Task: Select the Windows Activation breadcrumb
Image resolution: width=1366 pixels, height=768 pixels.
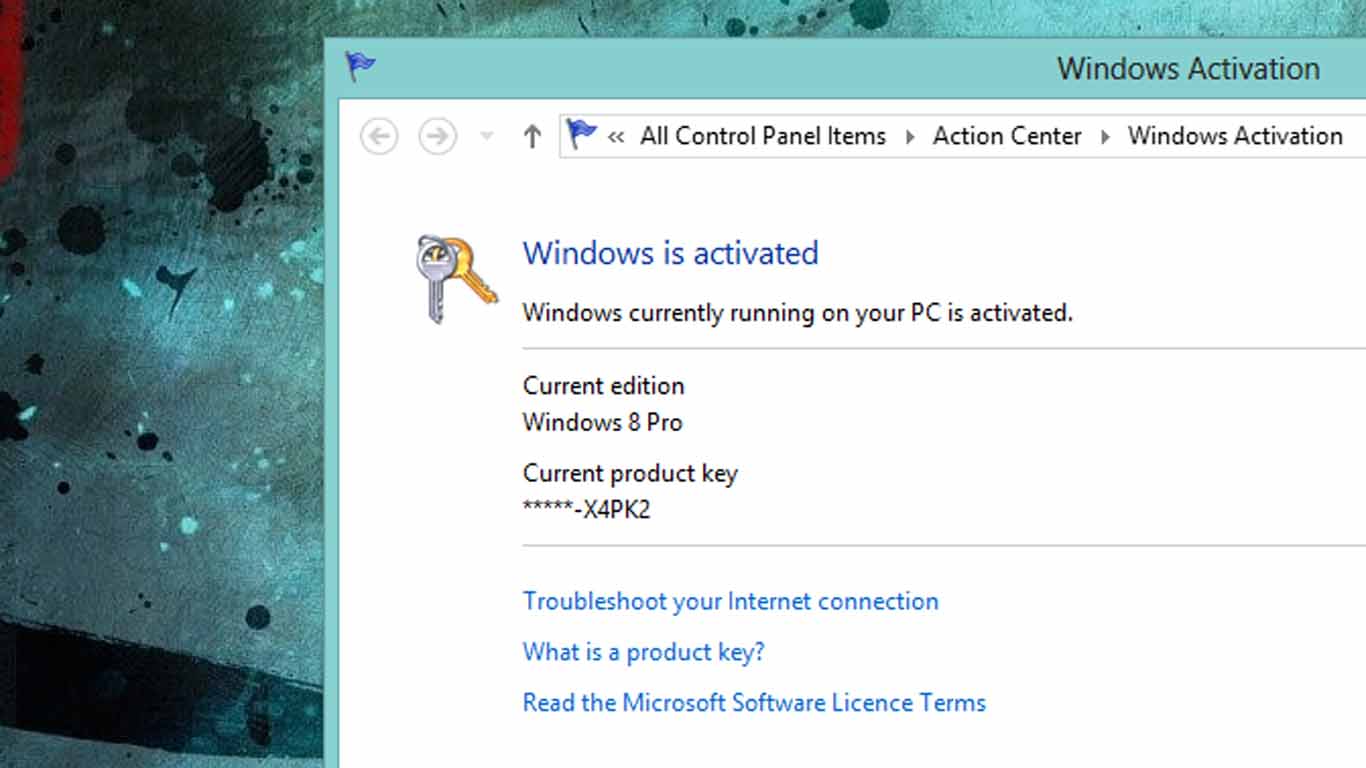Action: point(1235,136)
